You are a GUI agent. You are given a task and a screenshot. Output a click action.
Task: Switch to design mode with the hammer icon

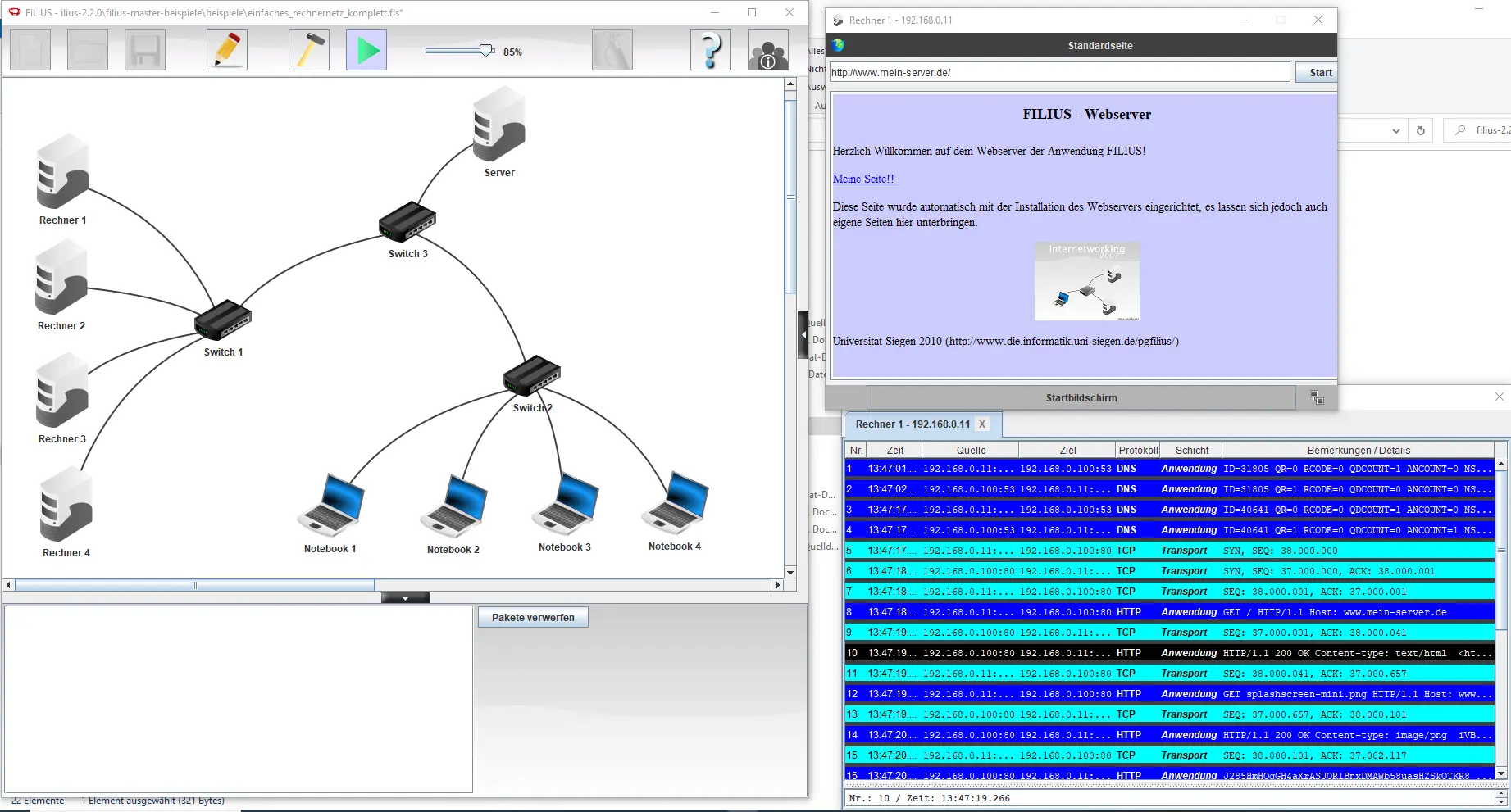tap(309, 51)
